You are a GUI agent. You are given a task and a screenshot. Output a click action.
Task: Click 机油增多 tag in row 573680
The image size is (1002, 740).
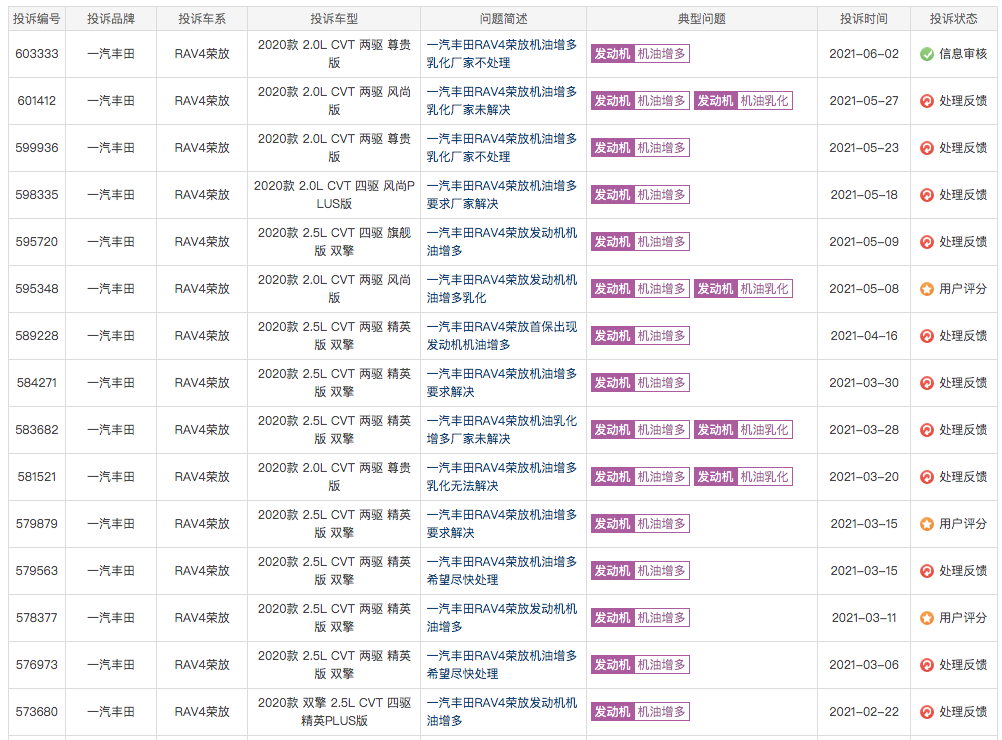click(661, 712)
